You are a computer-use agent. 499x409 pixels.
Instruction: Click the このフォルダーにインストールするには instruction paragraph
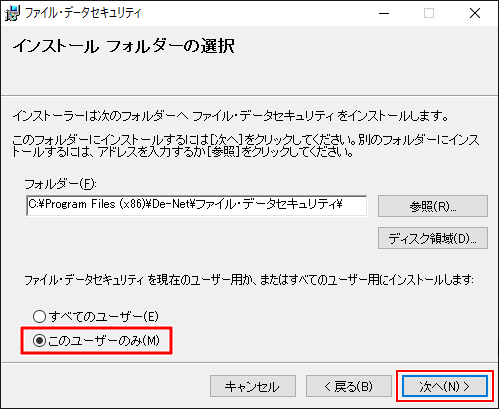click(246, 146)
